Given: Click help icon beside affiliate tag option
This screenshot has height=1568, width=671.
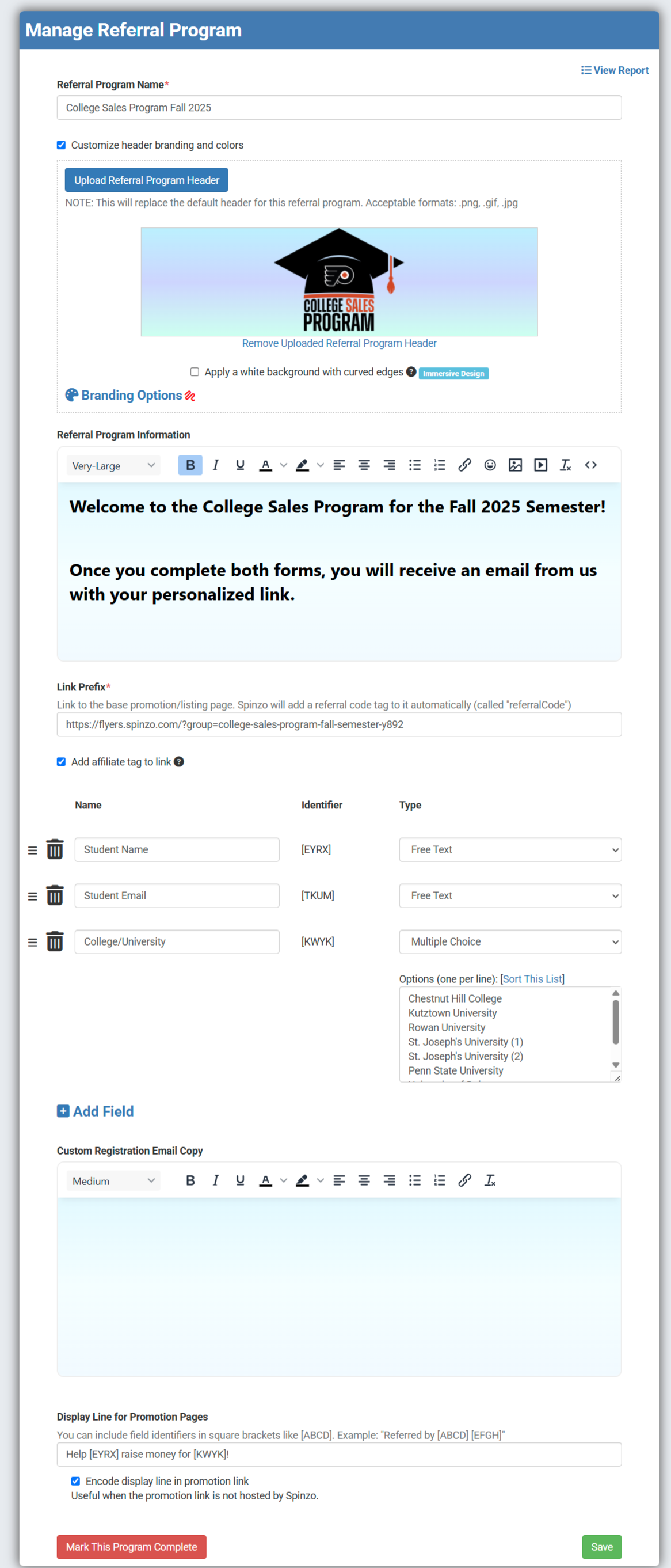Looking at the screenshot, I should [x=179, y=761].
